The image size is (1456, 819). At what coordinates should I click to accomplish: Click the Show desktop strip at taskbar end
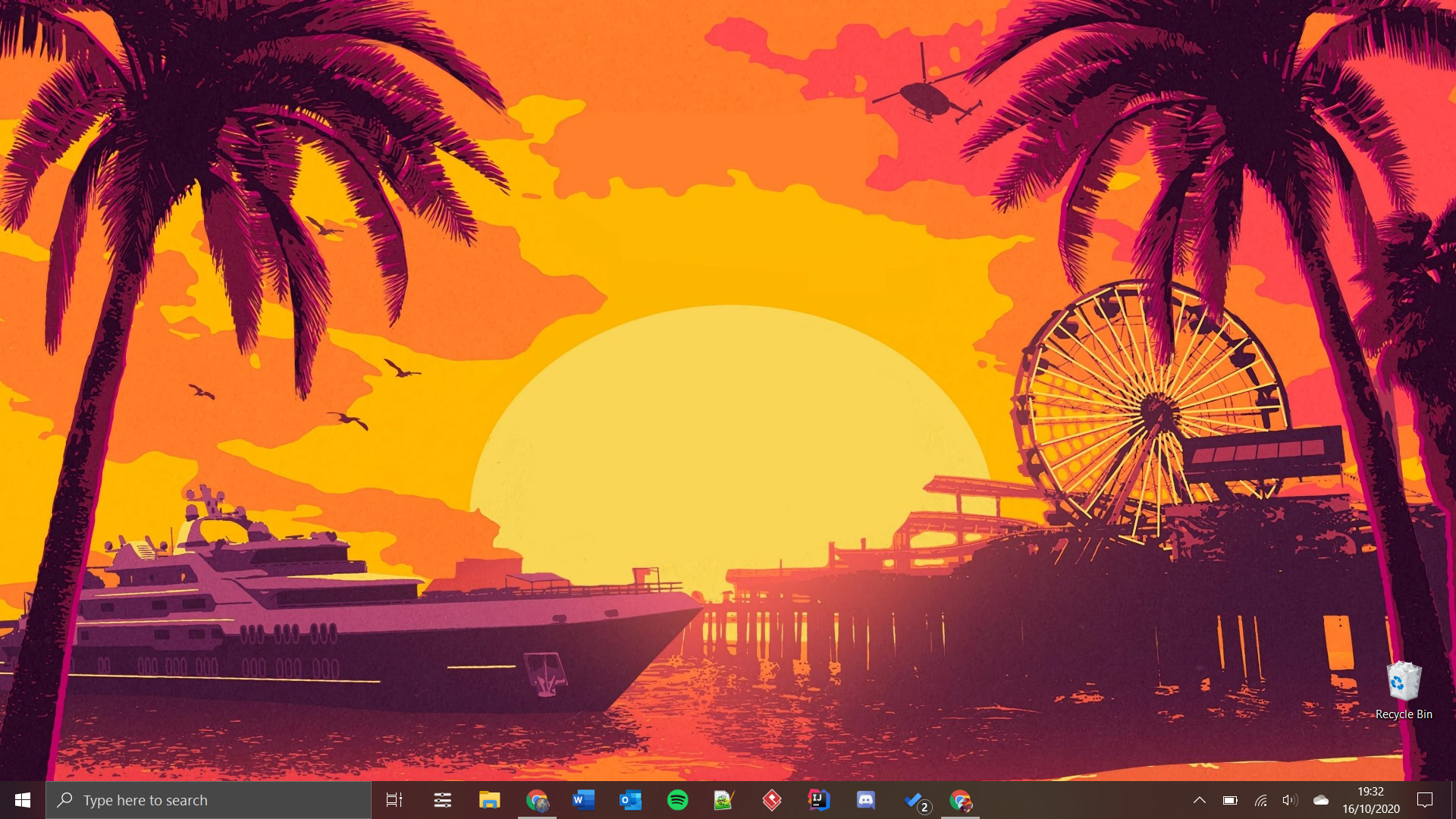tap(1452, 800)
